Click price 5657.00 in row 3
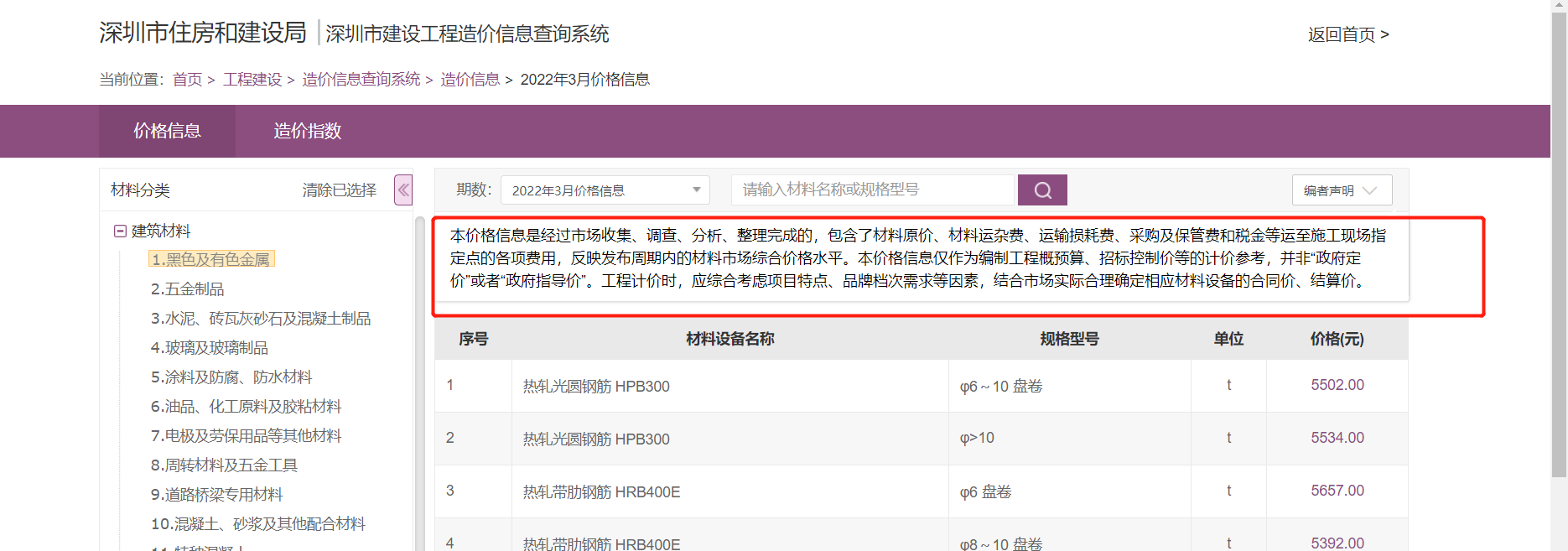 tap(1337, 491)
